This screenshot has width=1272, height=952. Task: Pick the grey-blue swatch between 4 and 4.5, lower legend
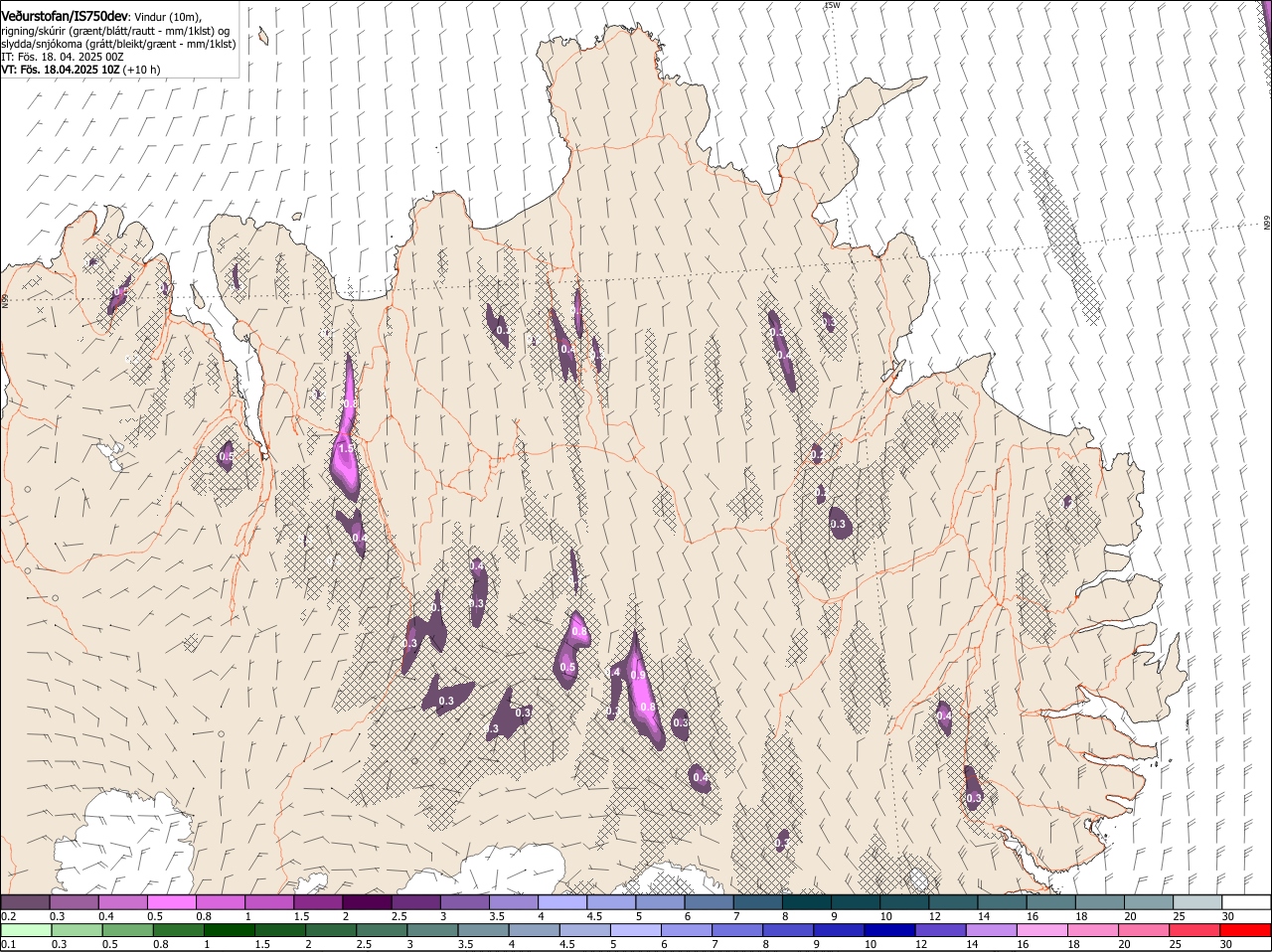click(534, 931)
